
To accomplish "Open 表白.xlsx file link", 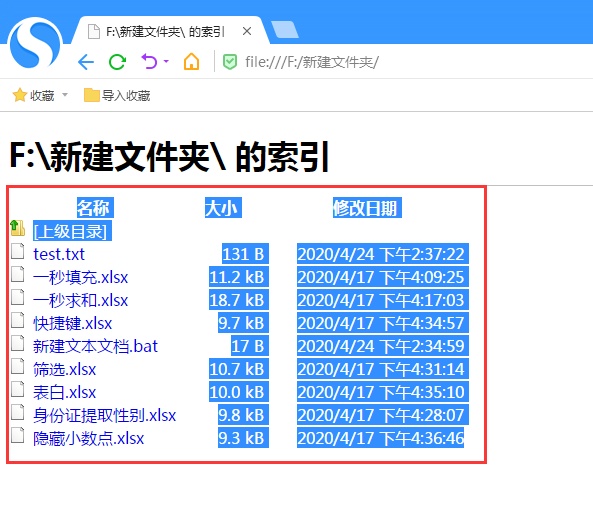I will (65, 393).
